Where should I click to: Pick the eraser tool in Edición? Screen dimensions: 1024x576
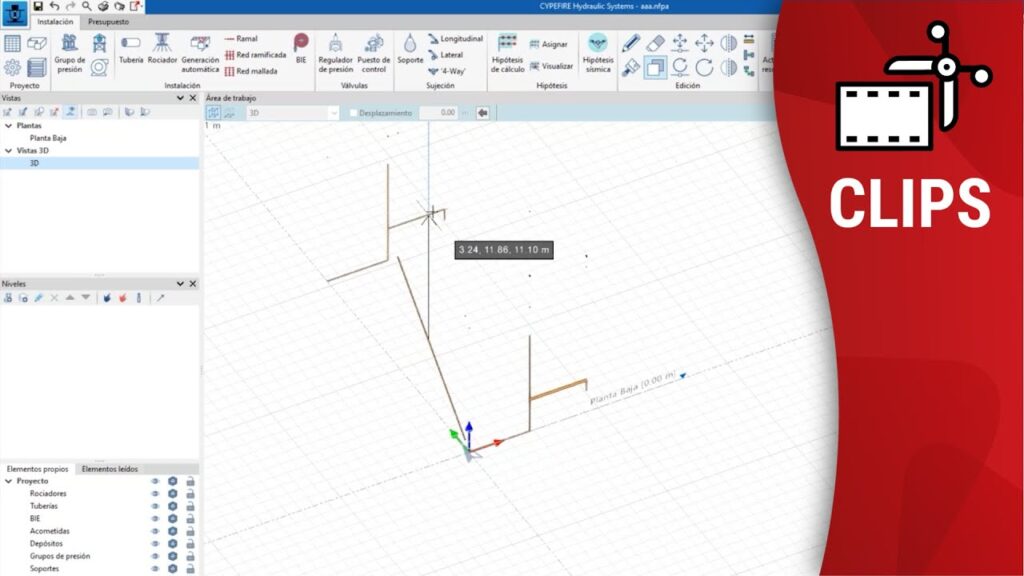(655, 43)
